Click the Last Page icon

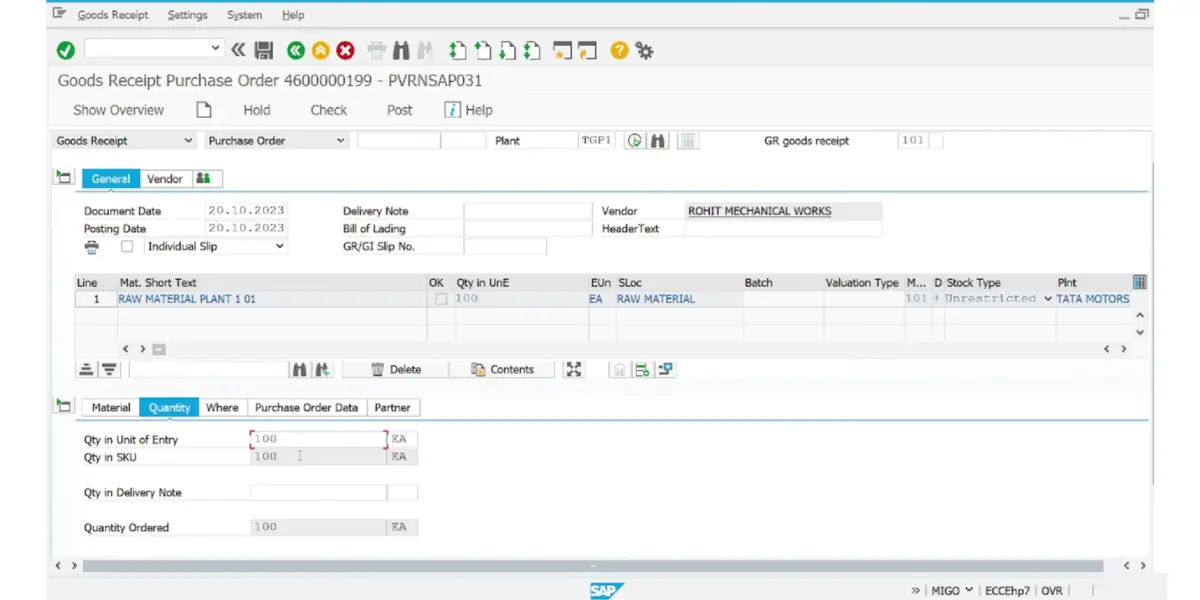tap(533, 50)
